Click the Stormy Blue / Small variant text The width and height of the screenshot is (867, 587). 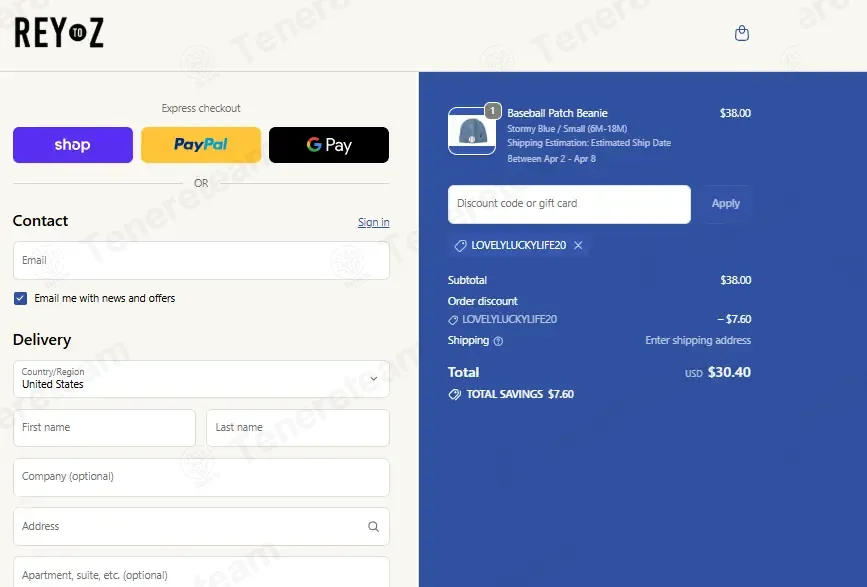pyautogui.click(x=567, y=129)
